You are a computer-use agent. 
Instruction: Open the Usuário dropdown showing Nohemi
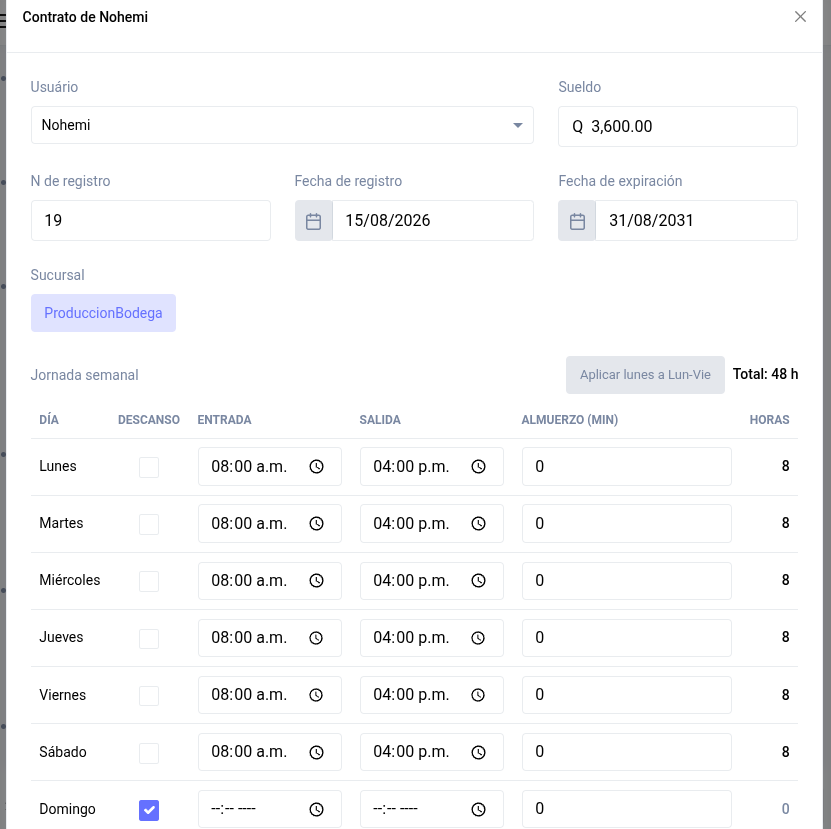pyautogui.click(x=282, y=125)
